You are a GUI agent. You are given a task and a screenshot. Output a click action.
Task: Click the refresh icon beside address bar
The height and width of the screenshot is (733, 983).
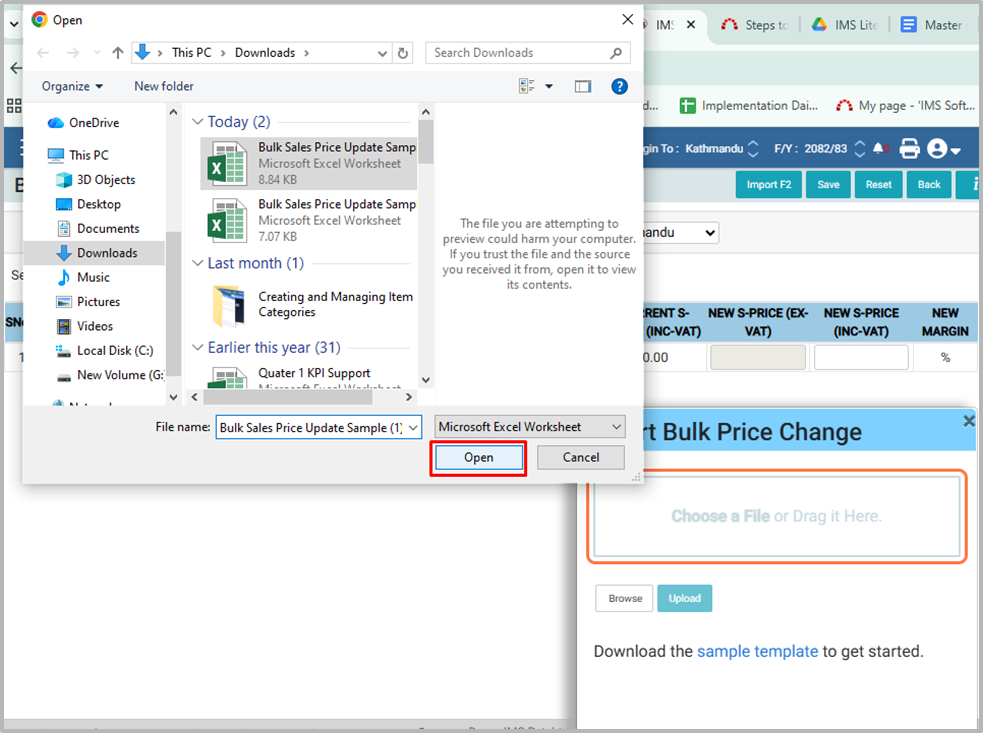[403, 53]
